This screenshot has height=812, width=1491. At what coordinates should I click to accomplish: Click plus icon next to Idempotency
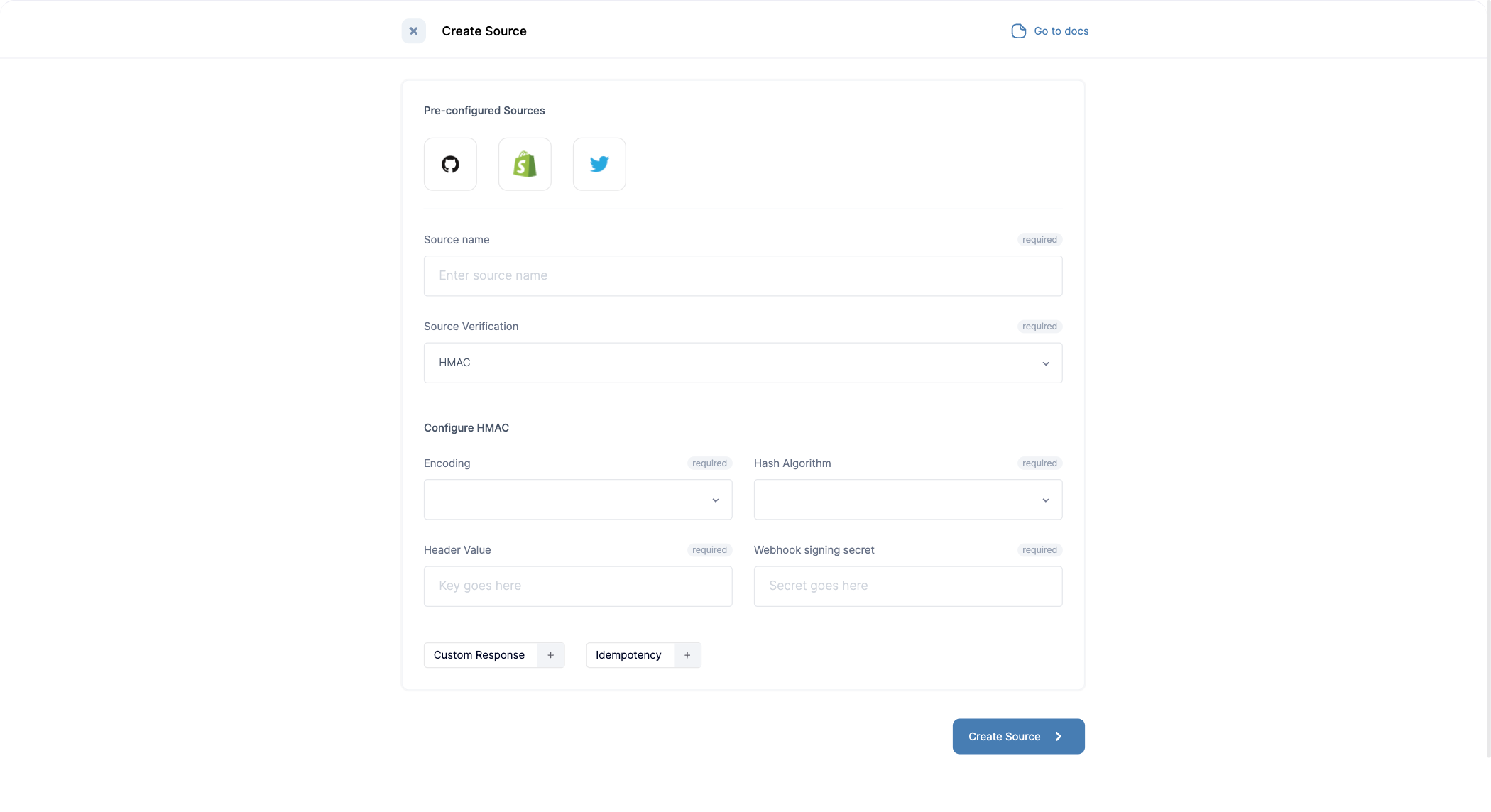687,655
